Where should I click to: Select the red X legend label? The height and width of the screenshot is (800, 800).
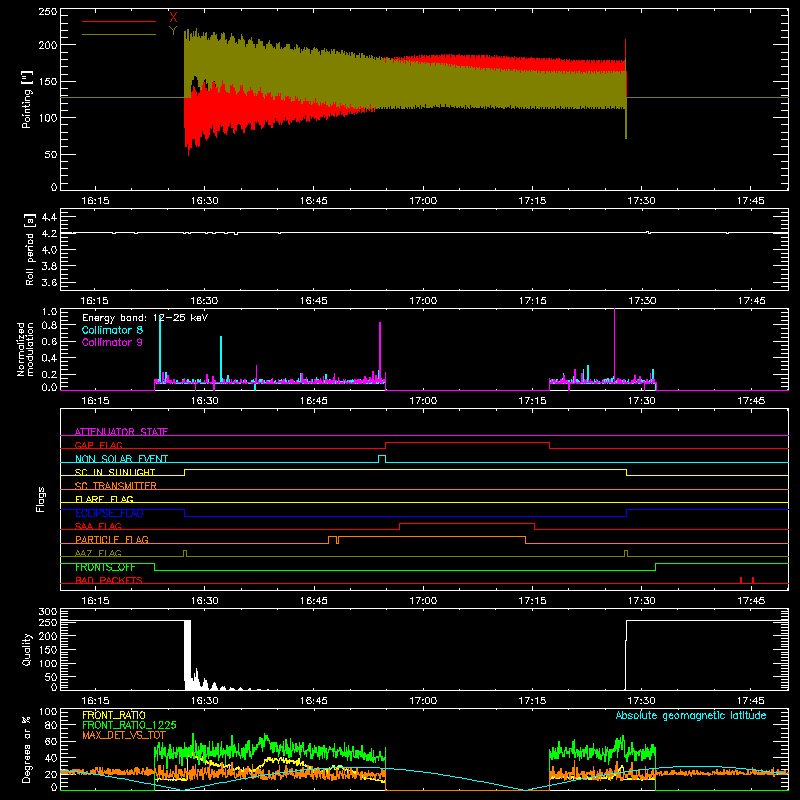[x=173, y=18]
